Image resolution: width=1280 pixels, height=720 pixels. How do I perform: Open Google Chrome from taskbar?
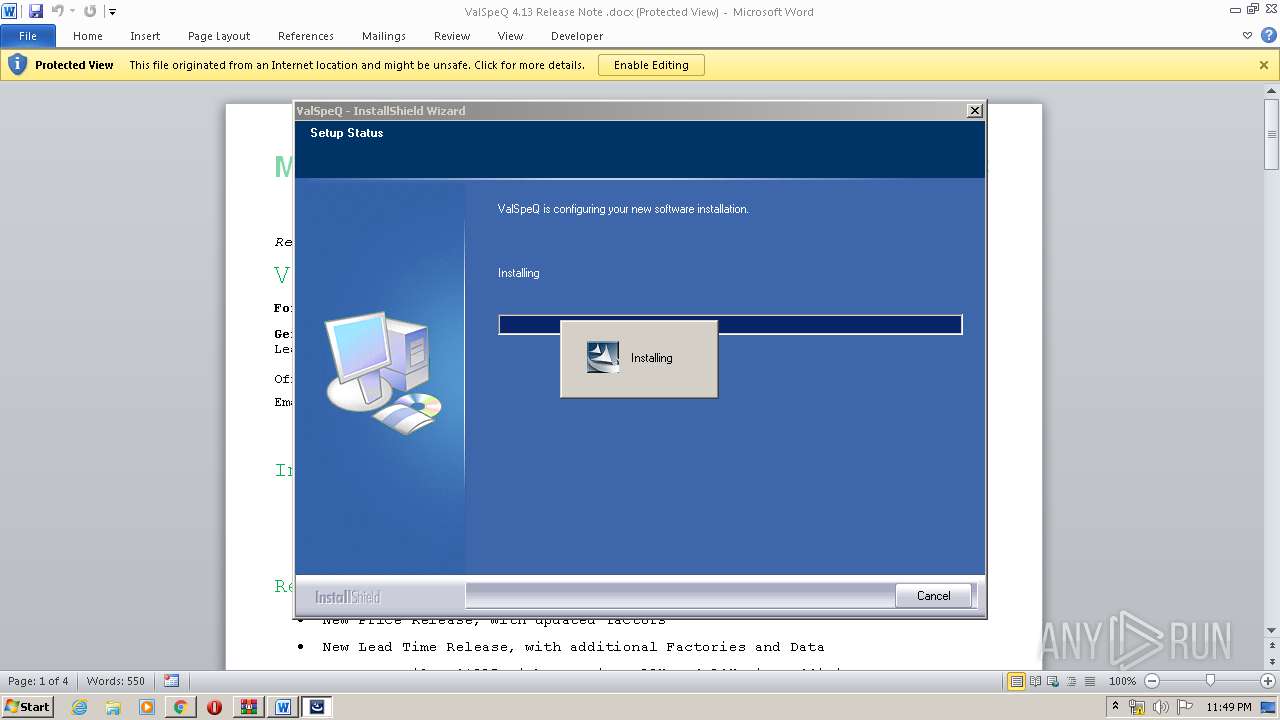point(180,707)
